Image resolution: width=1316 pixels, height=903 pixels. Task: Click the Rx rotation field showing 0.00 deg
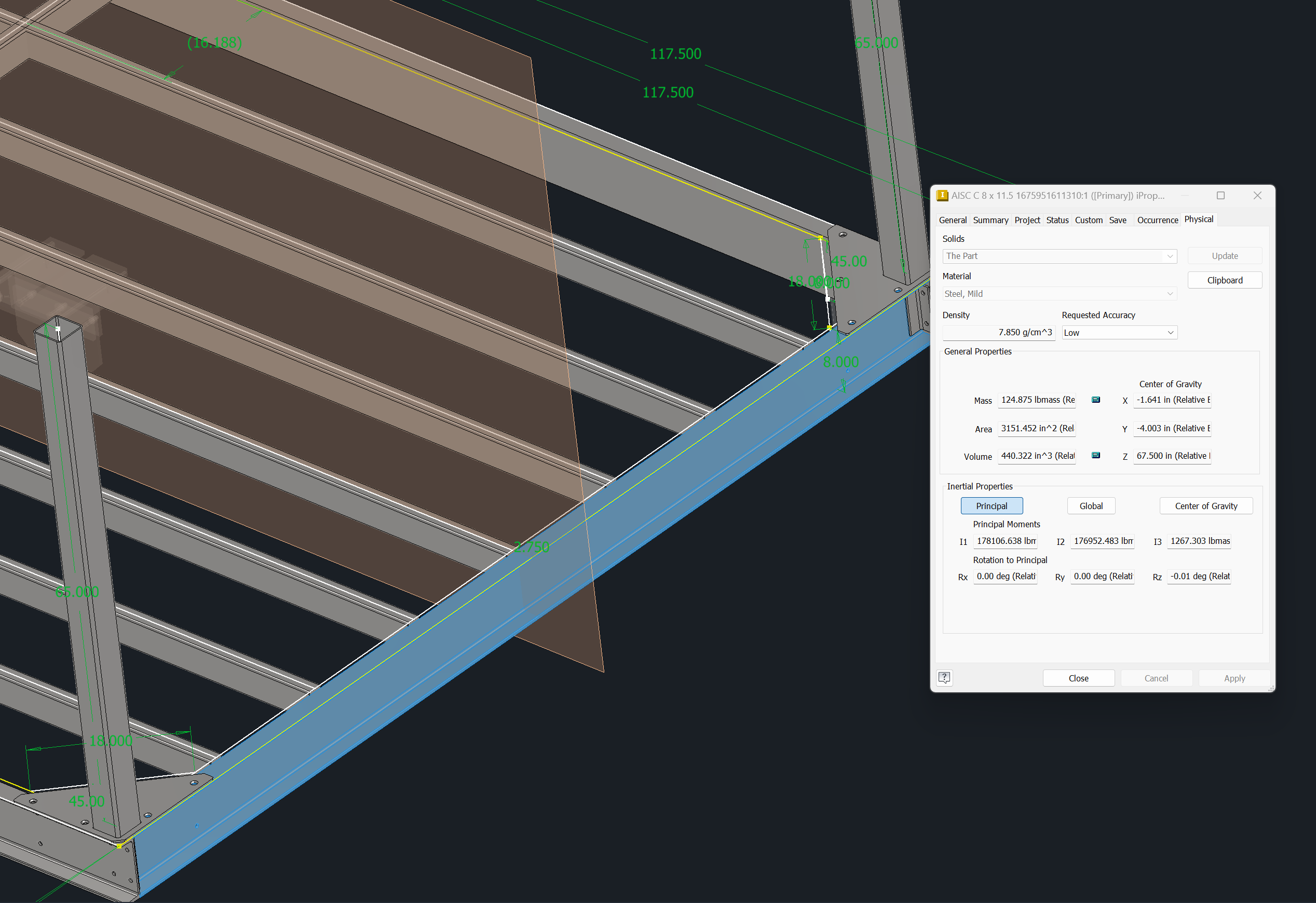click(x=1005, y=577)
